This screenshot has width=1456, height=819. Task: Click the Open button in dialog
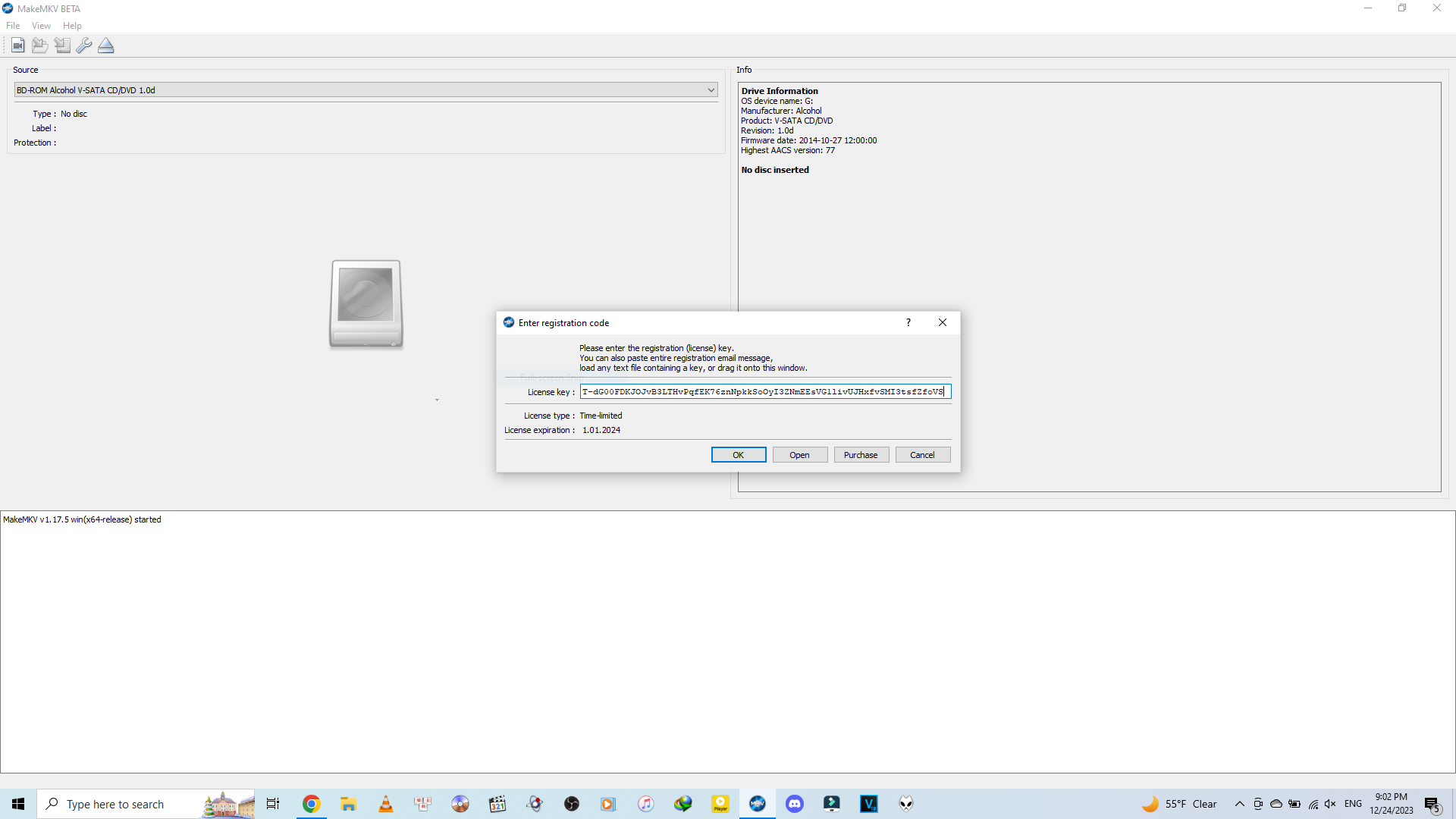point(800,455)
